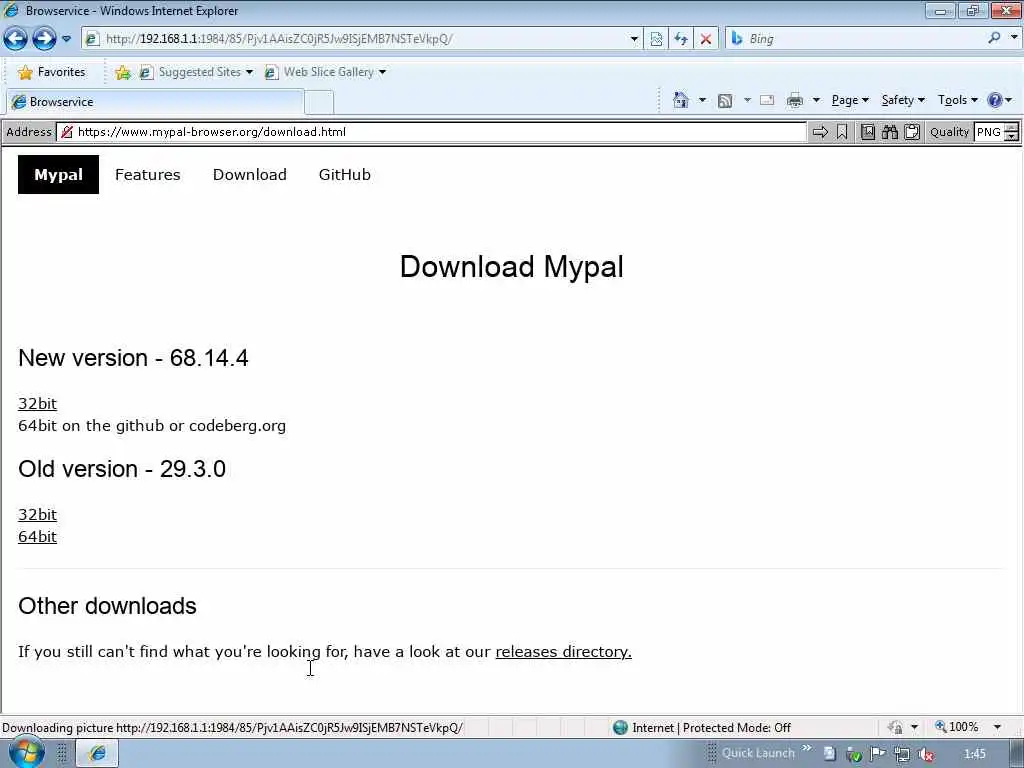This screenshot has width=1024, height=768.
Task: Click 'New version - 68.14.4' heading
Action: click(x=133, y=358)
